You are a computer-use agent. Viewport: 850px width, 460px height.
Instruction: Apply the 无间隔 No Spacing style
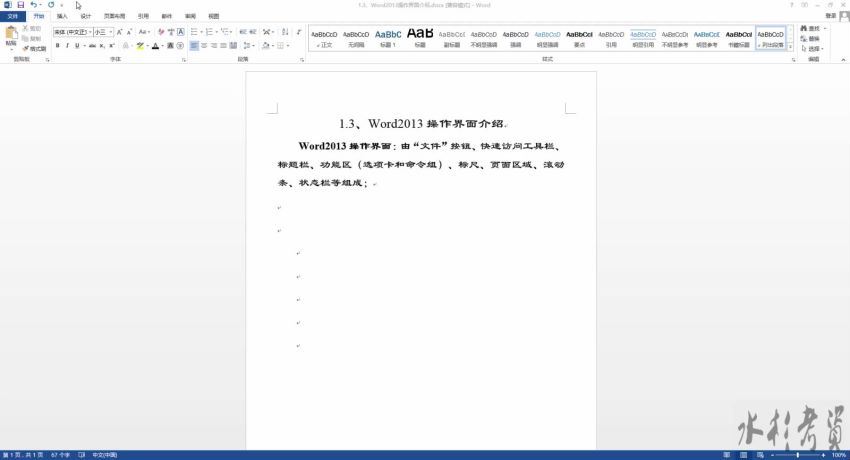click(x=356, y=39)
